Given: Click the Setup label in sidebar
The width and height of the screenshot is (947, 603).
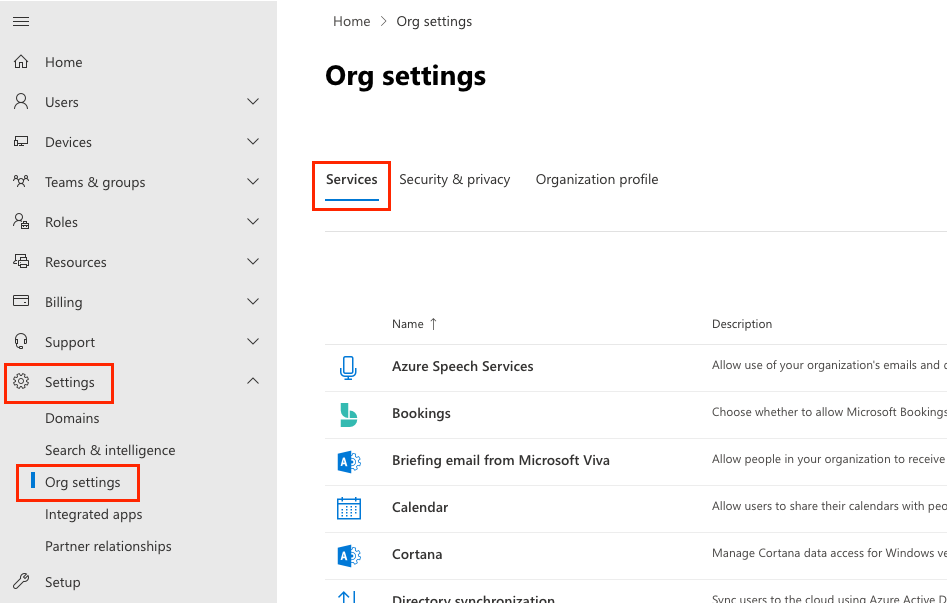Looking at the screenshot, I should point(62,582).
